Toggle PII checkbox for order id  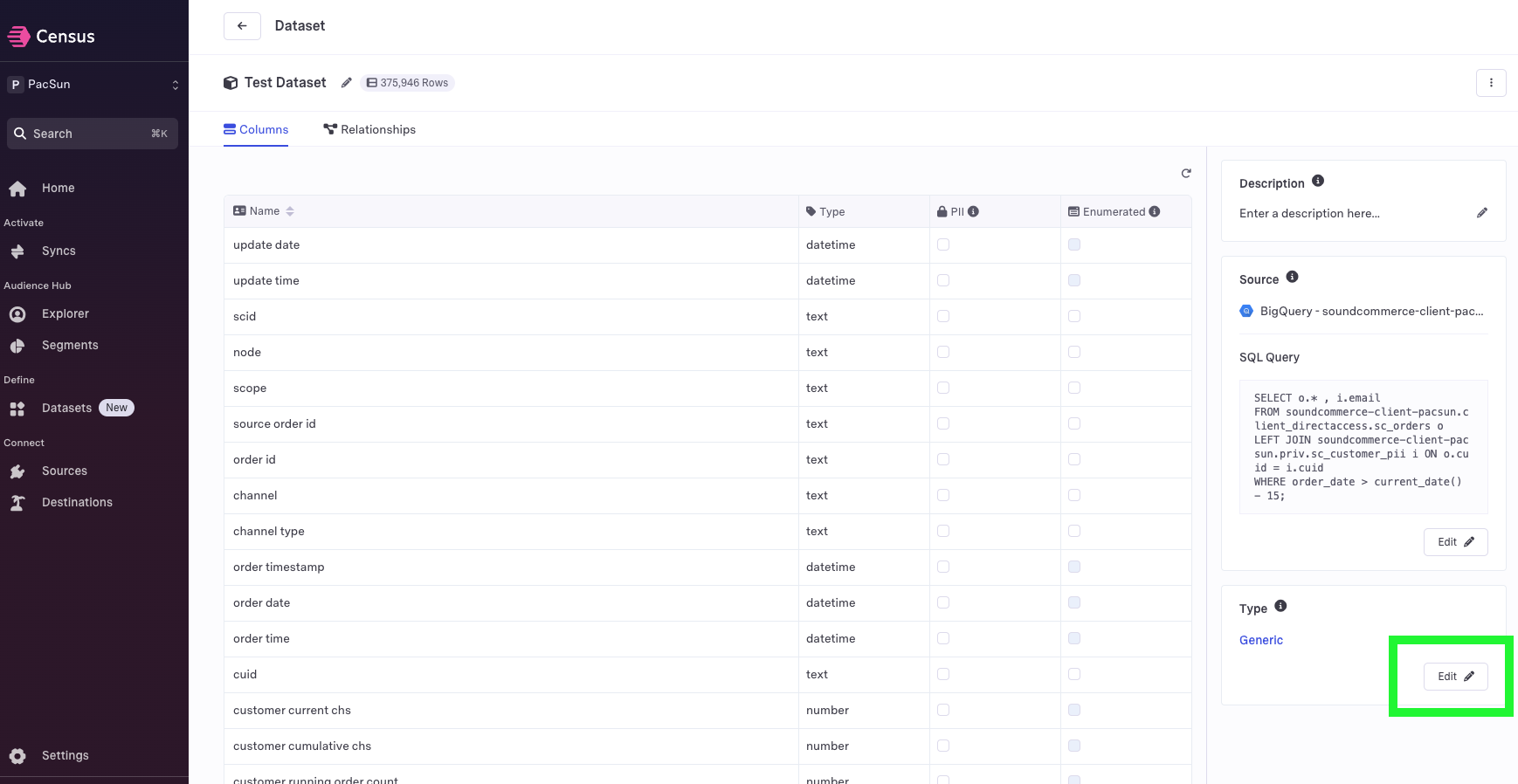[x=943, y=459]
